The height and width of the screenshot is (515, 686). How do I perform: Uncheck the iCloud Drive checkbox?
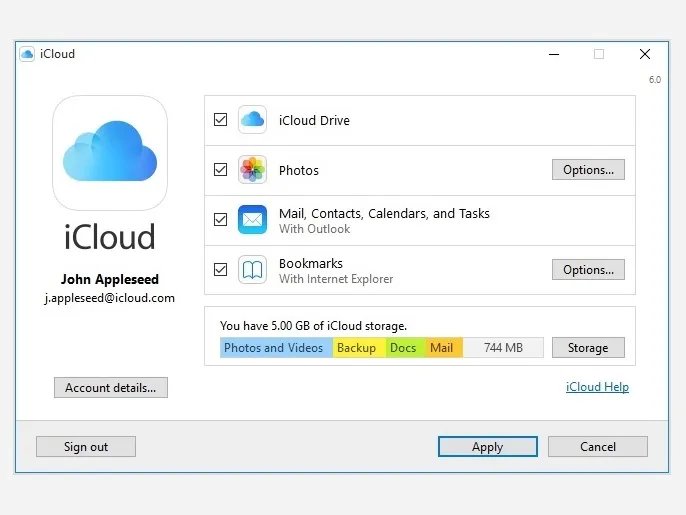click(220, 119)
